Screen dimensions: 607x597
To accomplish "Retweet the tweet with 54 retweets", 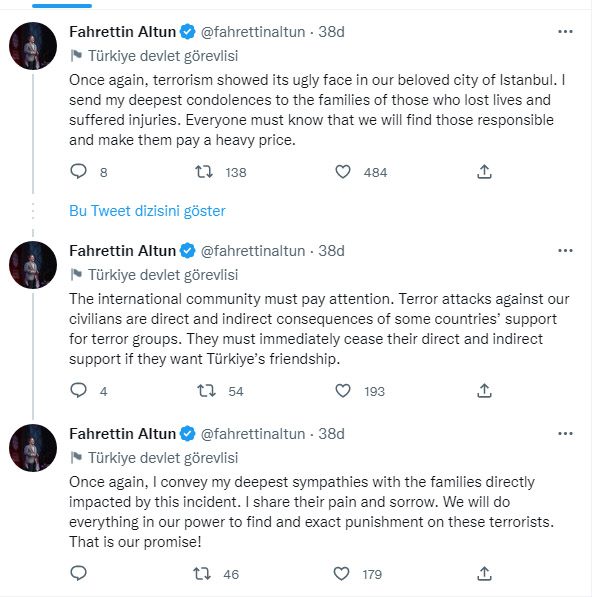I will pyautogui.click(x=202, y=391).
